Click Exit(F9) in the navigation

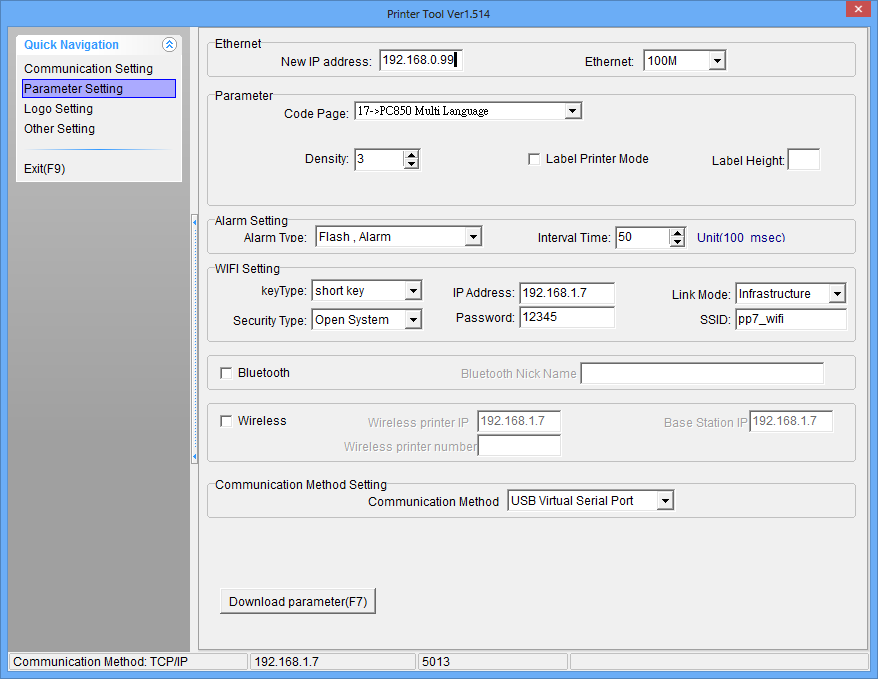(44, 169)
